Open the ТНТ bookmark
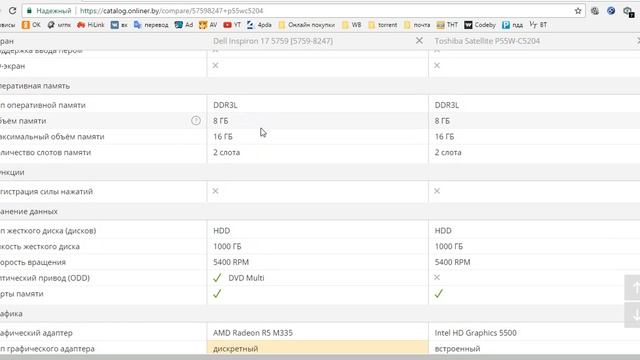This screenshot has height=360, width=640. click(x=447, y=25)
